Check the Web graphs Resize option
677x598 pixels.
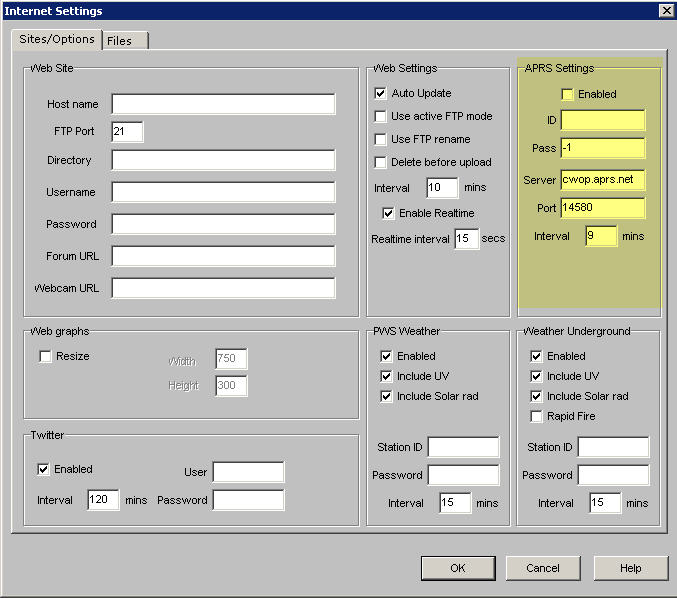pyautogui.click(x=45, y=356)
